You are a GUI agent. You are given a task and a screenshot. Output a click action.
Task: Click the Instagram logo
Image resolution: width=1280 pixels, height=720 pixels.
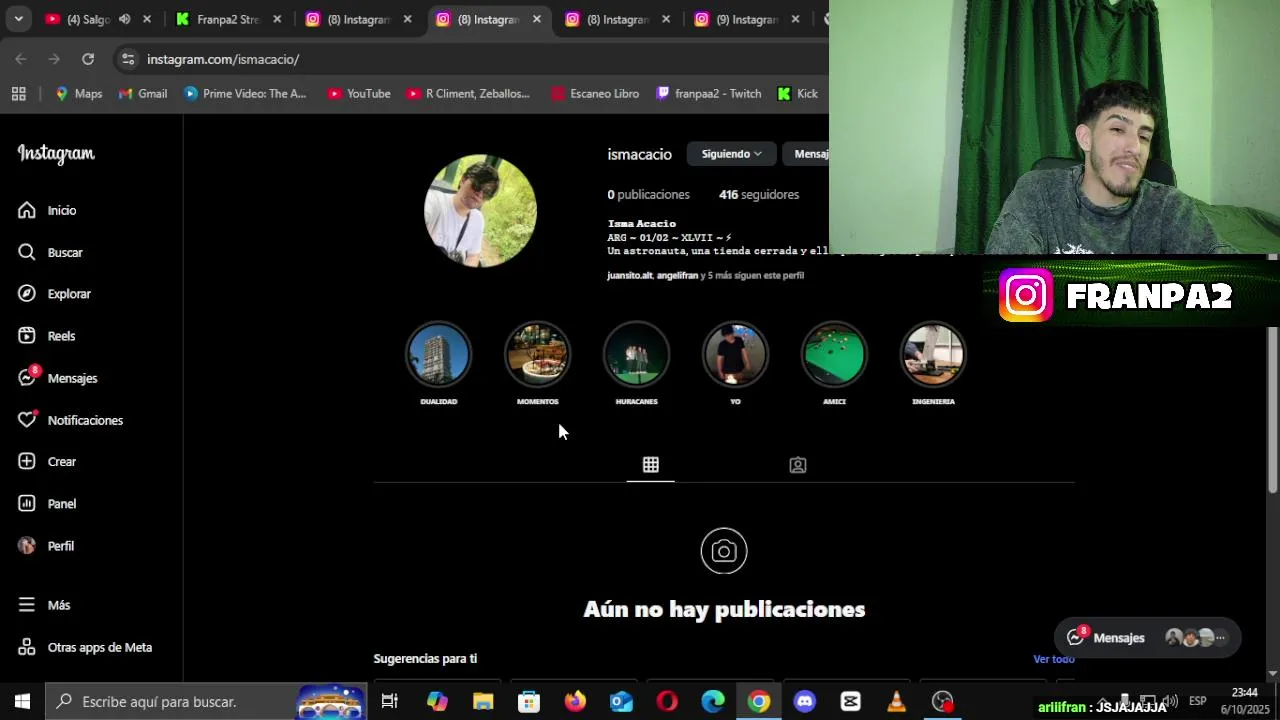(56, 154)
